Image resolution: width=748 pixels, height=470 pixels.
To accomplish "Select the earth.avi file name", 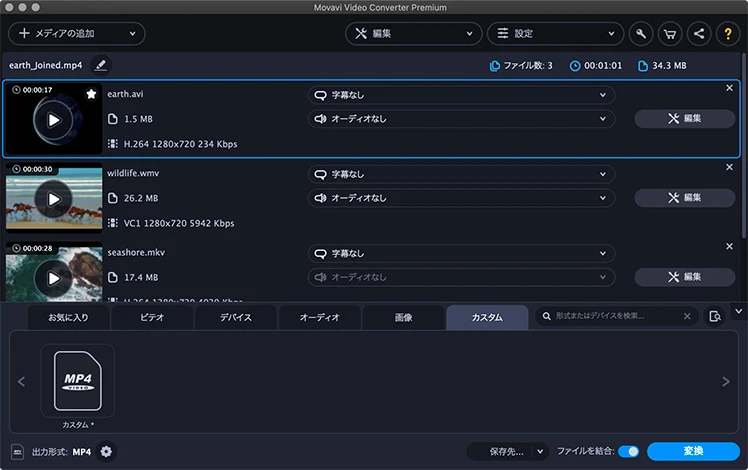I will 125,94.
